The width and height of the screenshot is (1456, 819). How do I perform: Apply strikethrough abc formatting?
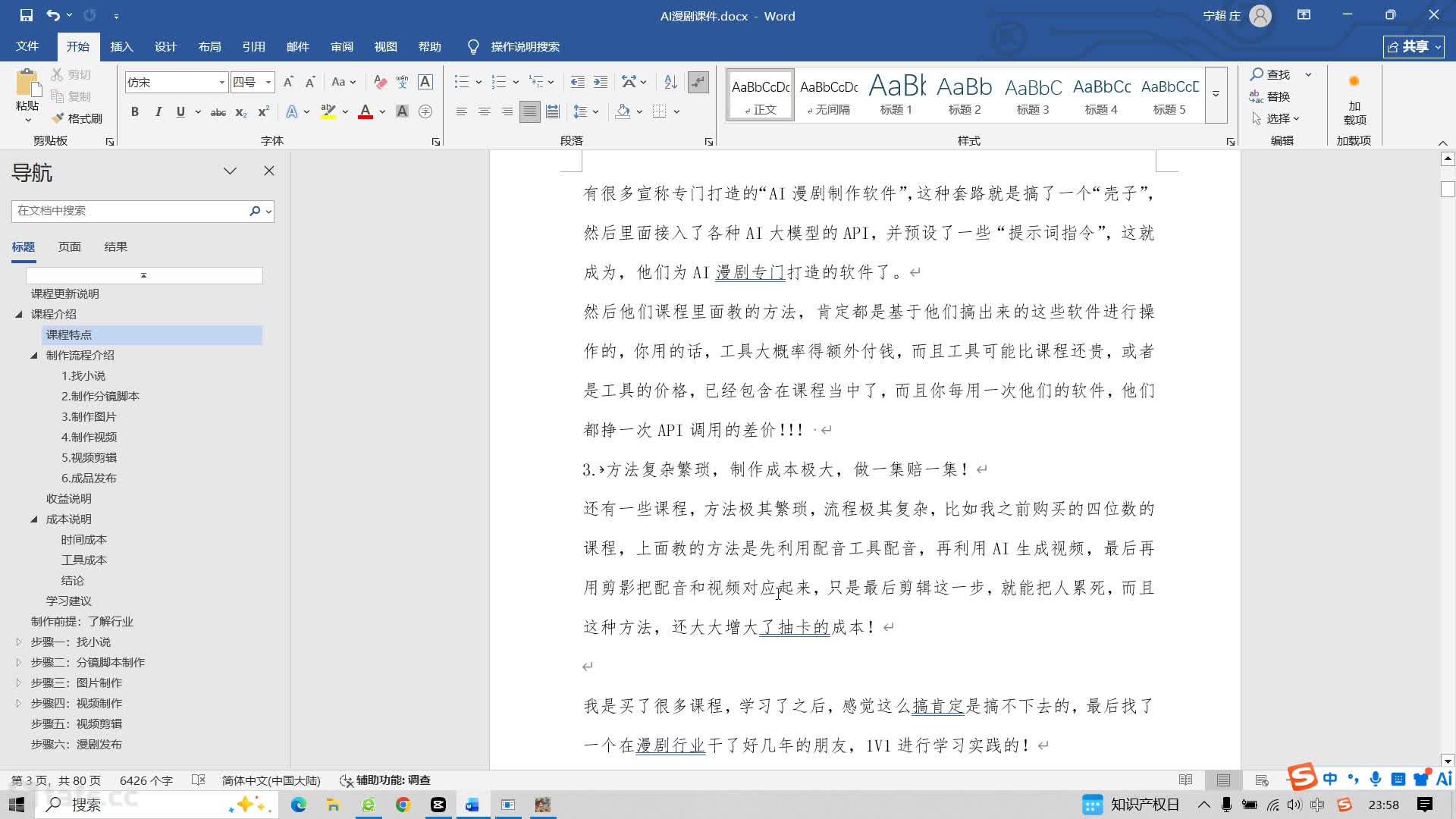coord(218,112)
